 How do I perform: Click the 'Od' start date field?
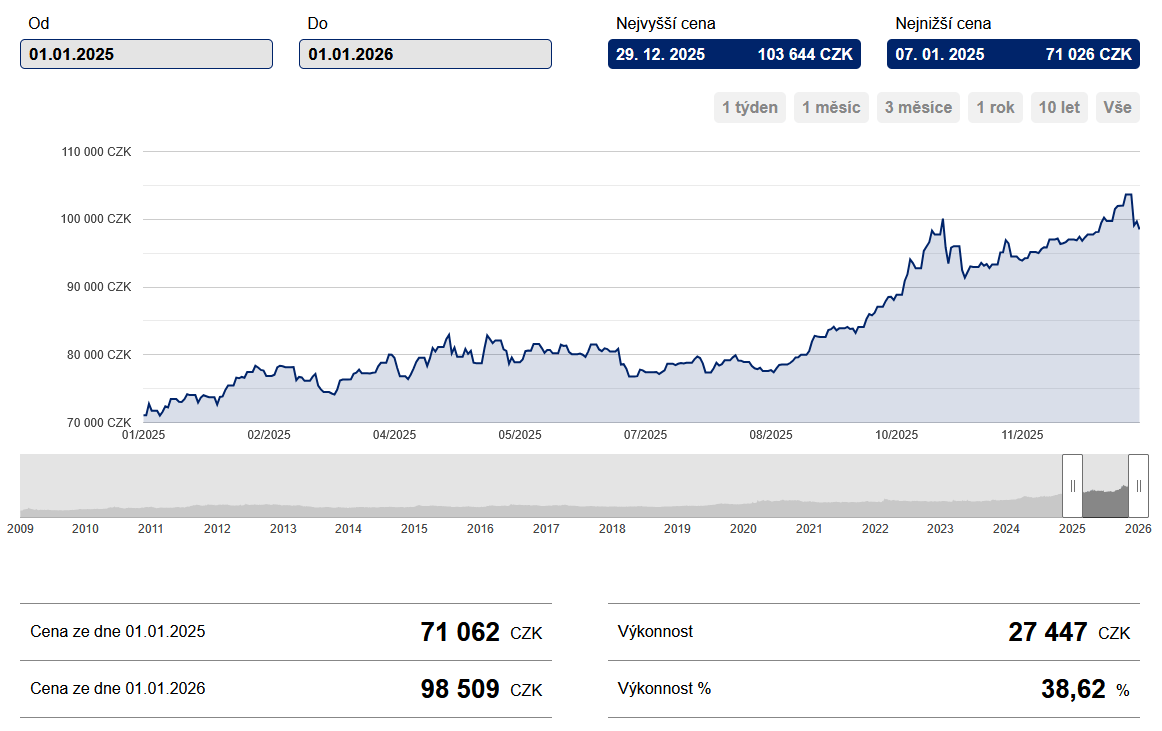pyautogui.click(x=146, y=54)
